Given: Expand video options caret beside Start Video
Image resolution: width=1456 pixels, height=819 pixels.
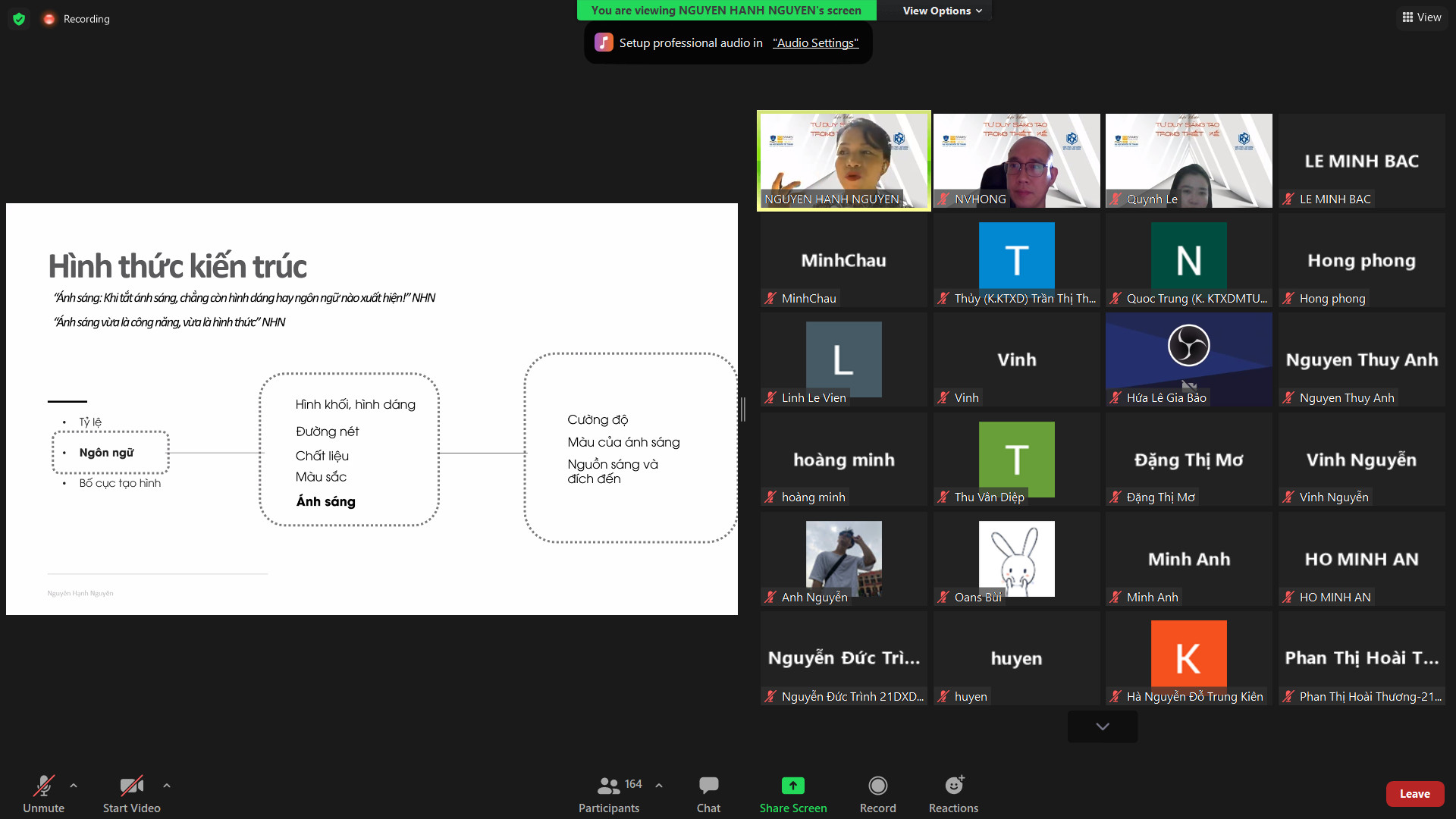Looking at the screenshot, I should click(167, 786).
